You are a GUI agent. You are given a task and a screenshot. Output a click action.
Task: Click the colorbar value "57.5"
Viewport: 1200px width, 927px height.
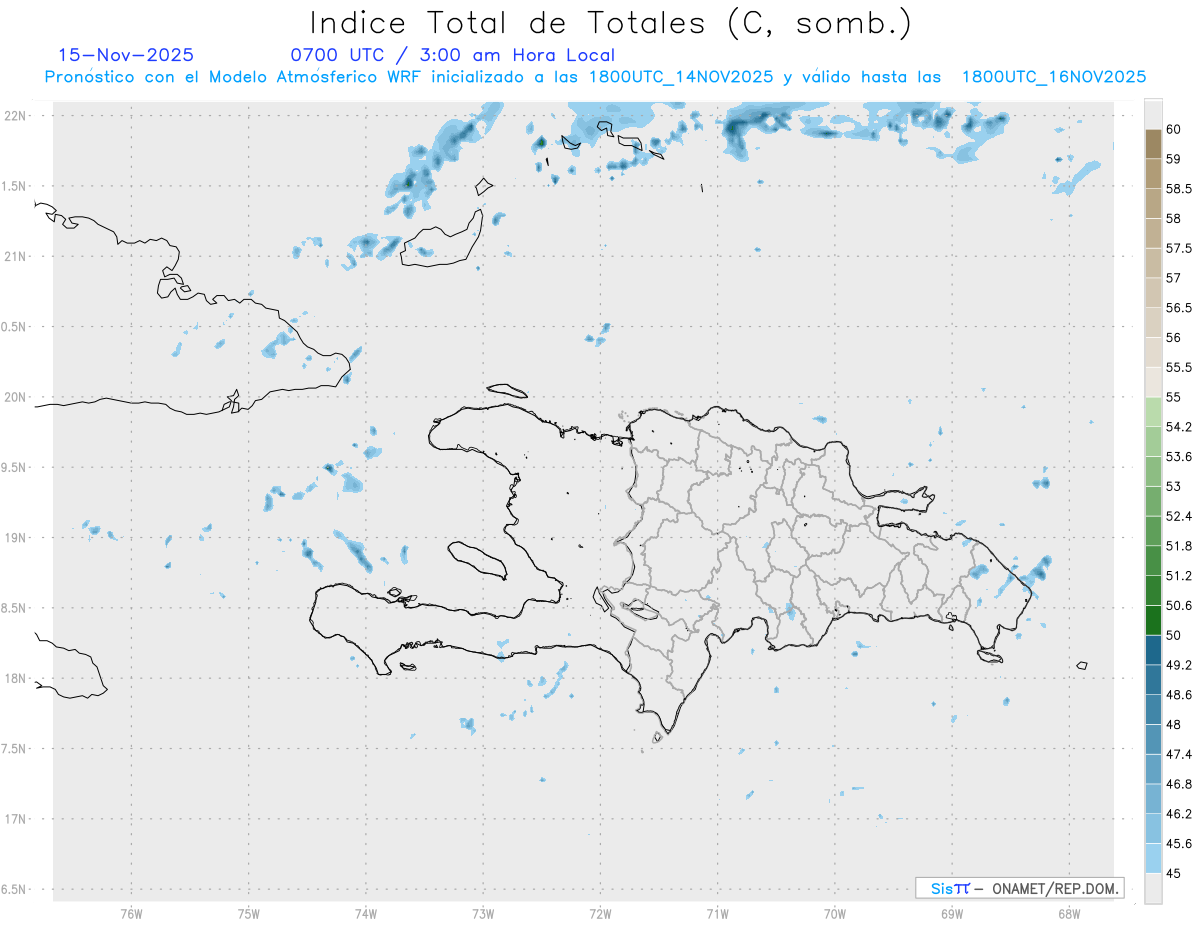point(1180,248)
